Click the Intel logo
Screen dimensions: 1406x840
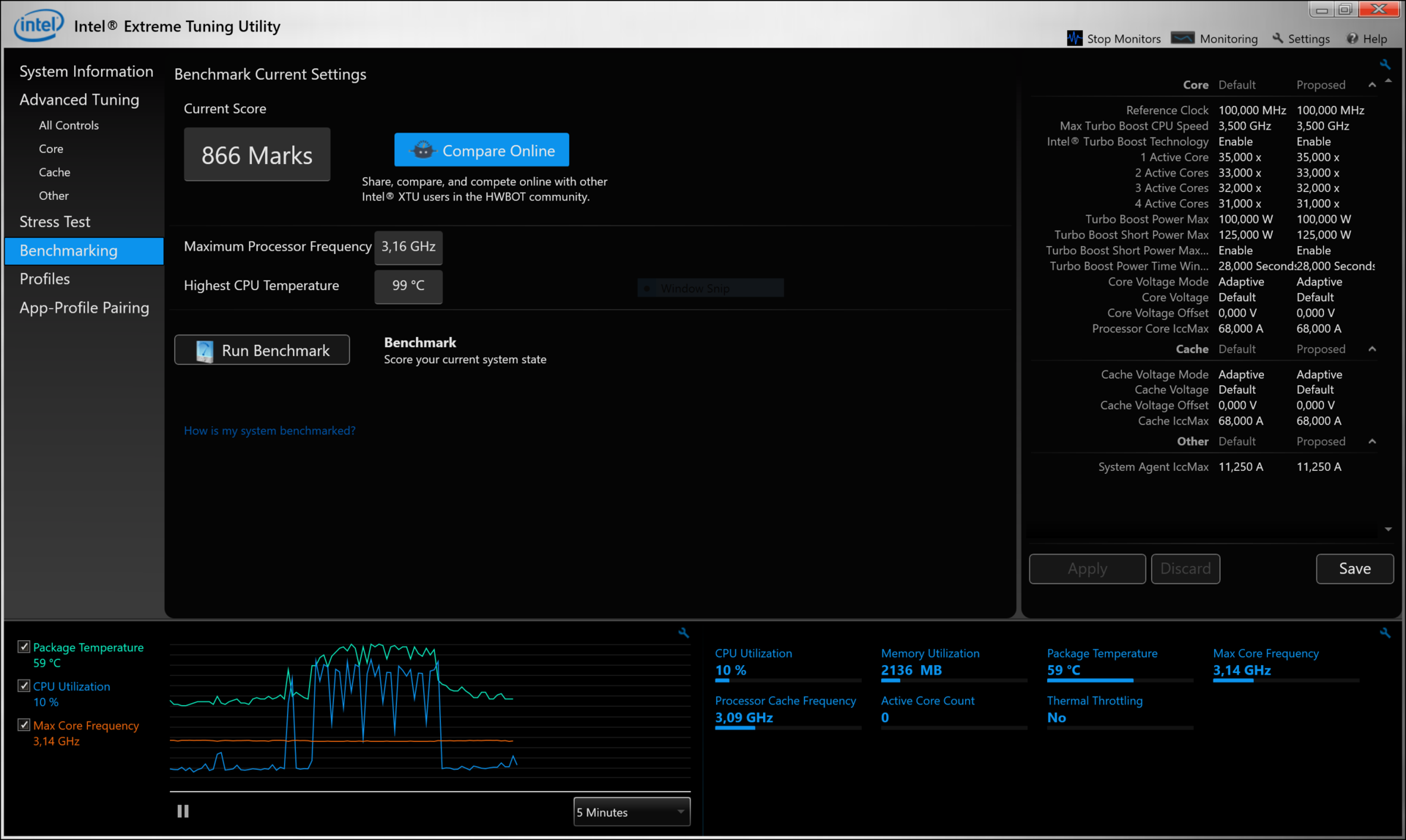pos(39,26)
